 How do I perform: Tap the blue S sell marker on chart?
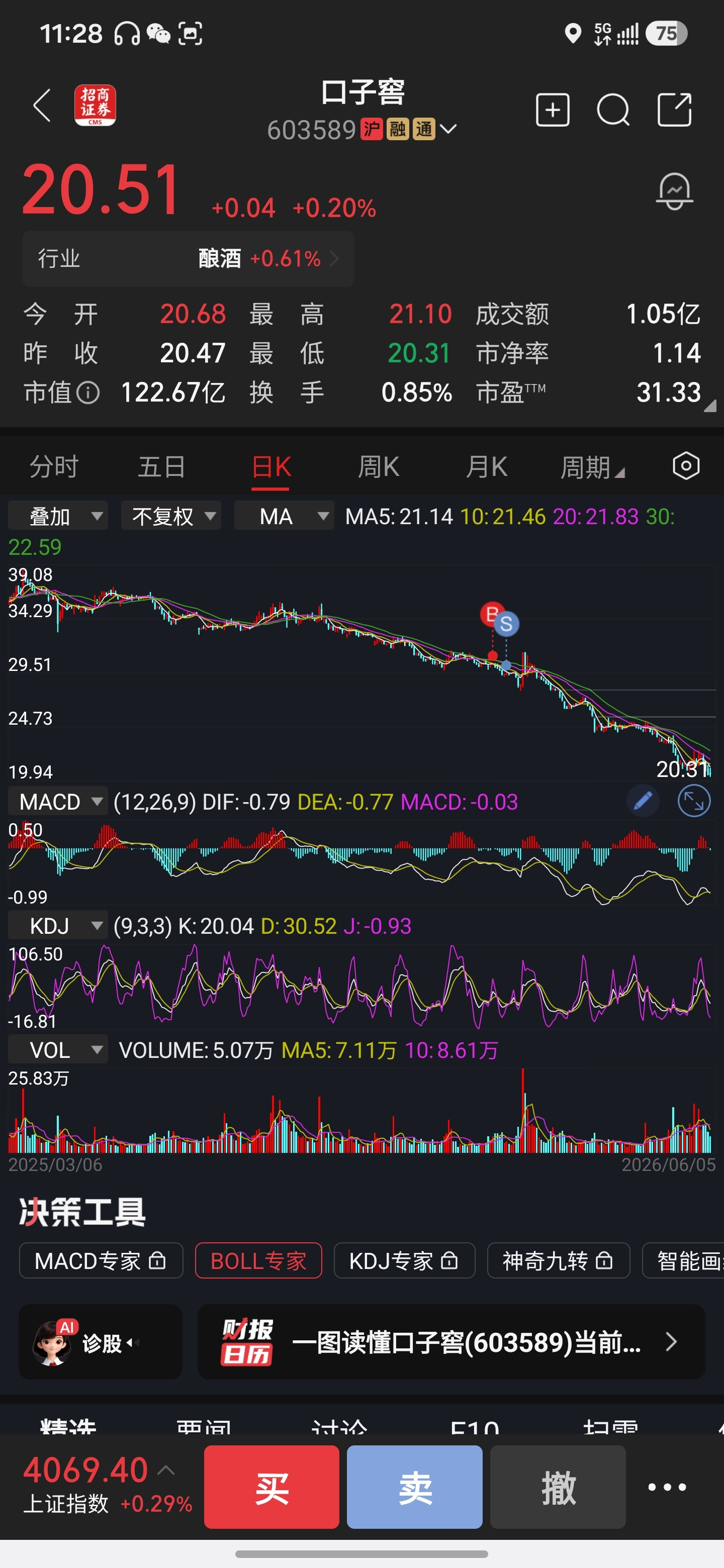pyautogui.click(x=506, y=624)
